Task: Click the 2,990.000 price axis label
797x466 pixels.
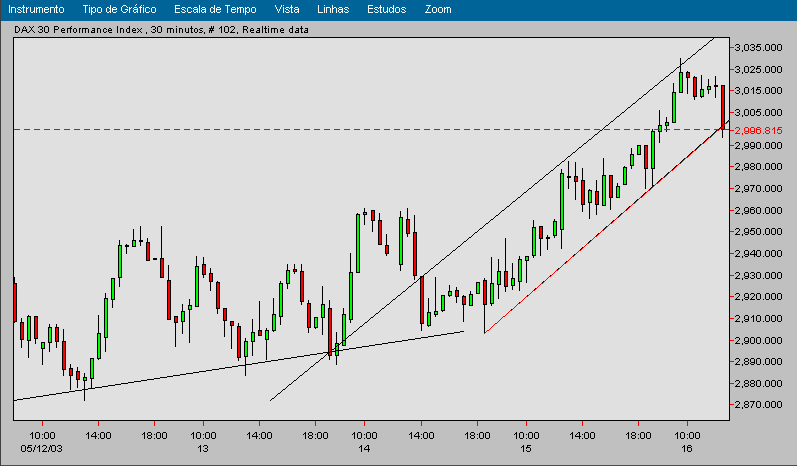Action: pos(758,145)
